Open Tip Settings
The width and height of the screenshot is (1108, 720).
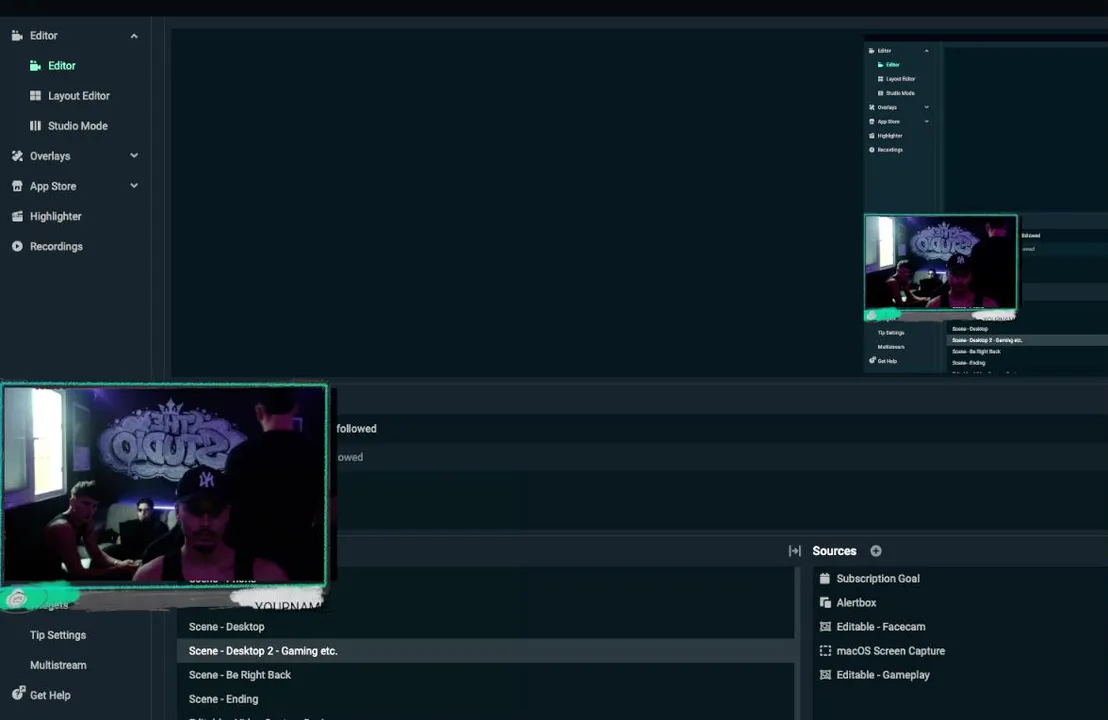[58, 635]
